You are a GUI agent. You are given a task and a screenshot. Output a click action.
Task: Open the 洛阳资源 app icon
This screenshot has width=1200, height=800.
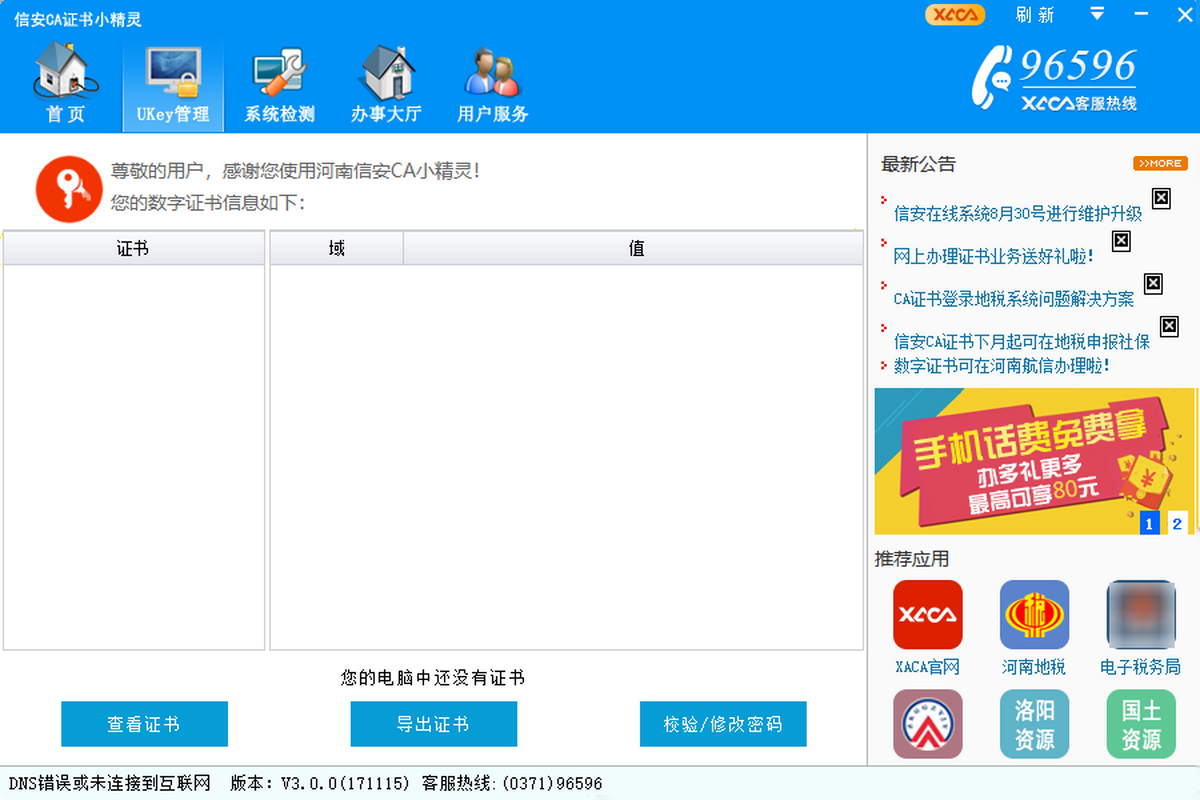[x=1034, y=724]
